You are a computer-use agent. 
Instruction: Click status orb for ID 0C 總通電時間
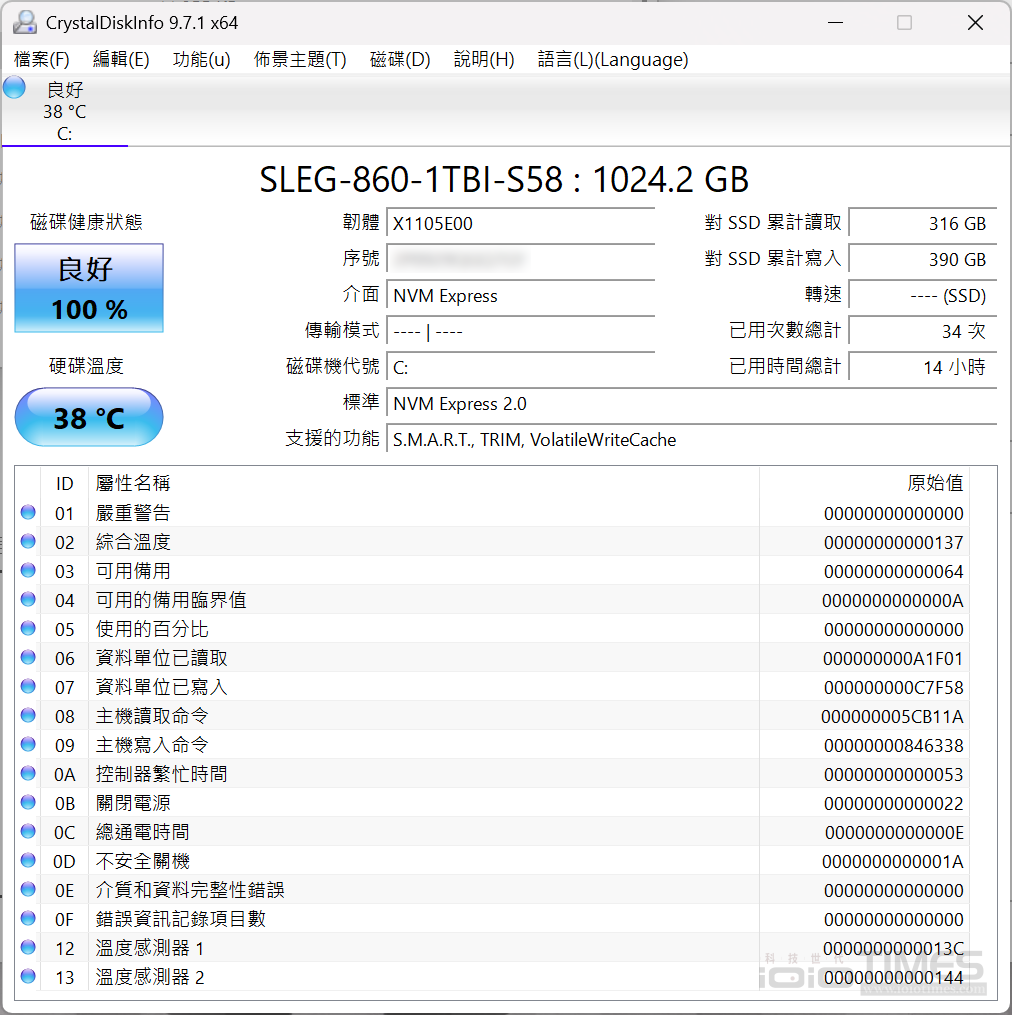28,831
